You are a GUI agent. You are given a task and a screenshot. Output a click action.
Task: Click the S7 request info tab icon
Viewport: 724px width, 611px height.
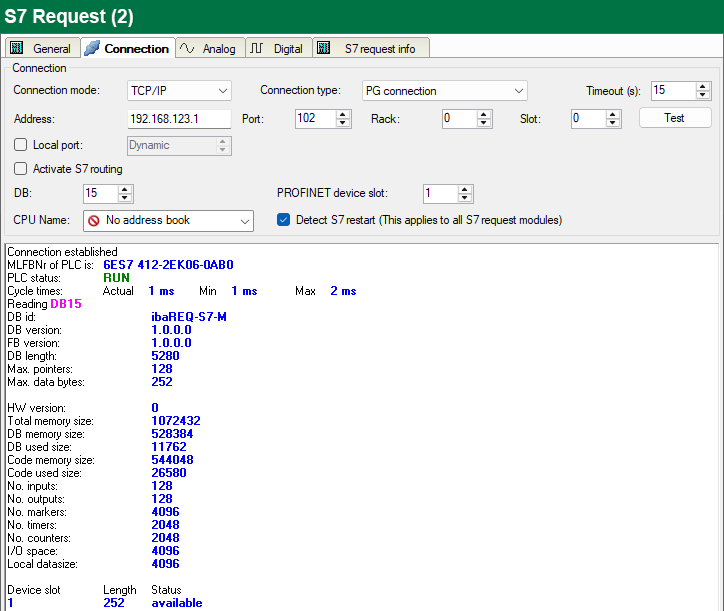(324, 48)
